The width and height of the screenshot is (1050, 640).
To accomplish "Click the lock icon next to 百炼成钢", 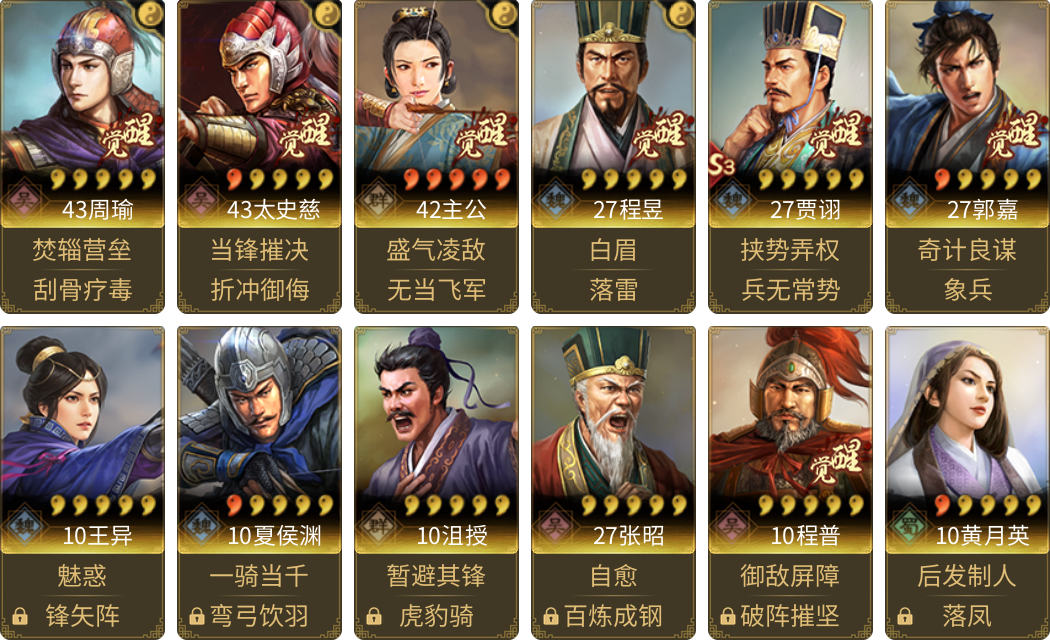I will click(x=550, y=615).
